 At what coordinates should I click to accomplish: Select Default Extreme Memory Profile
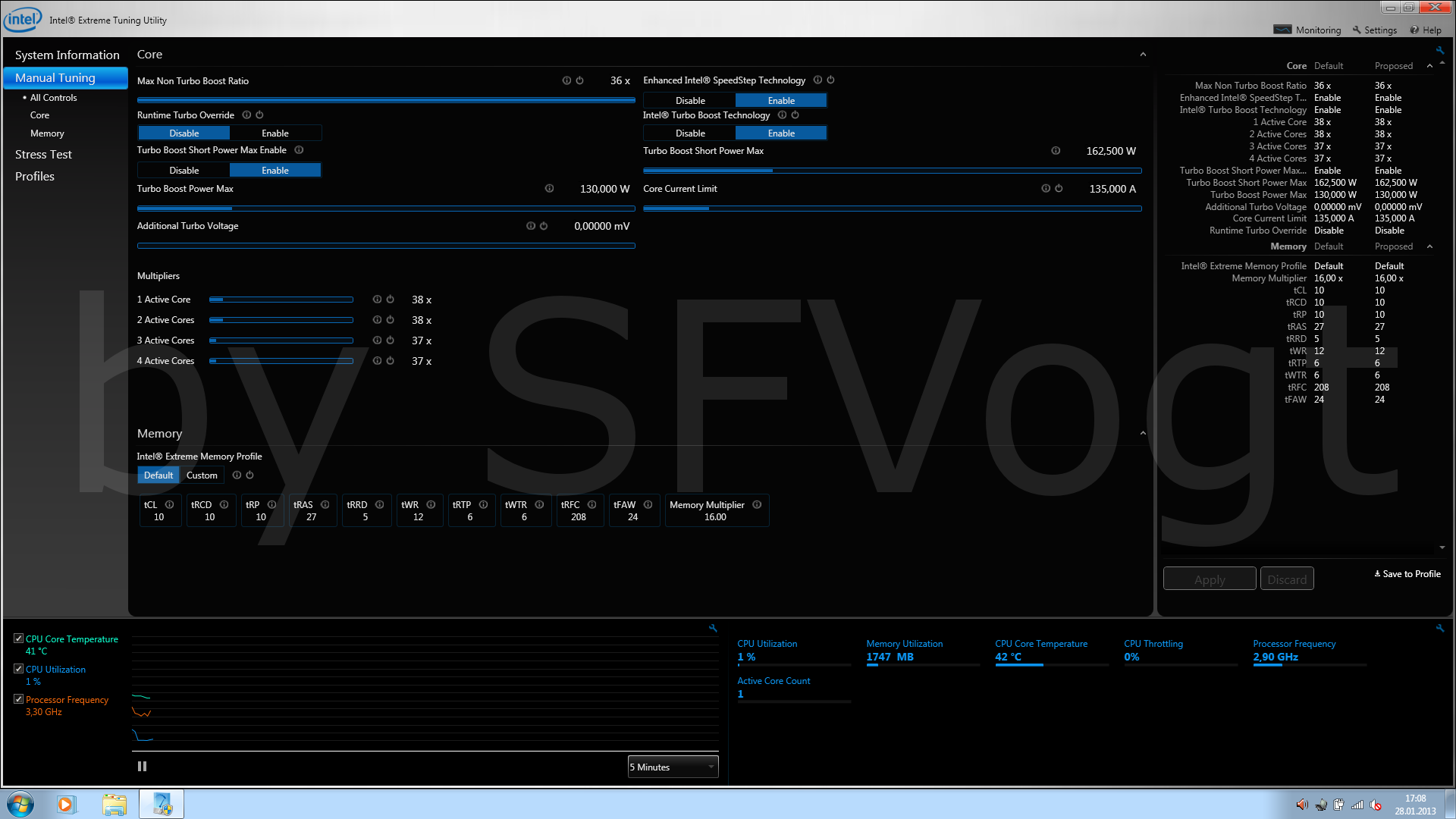click(x=158, y=475)
